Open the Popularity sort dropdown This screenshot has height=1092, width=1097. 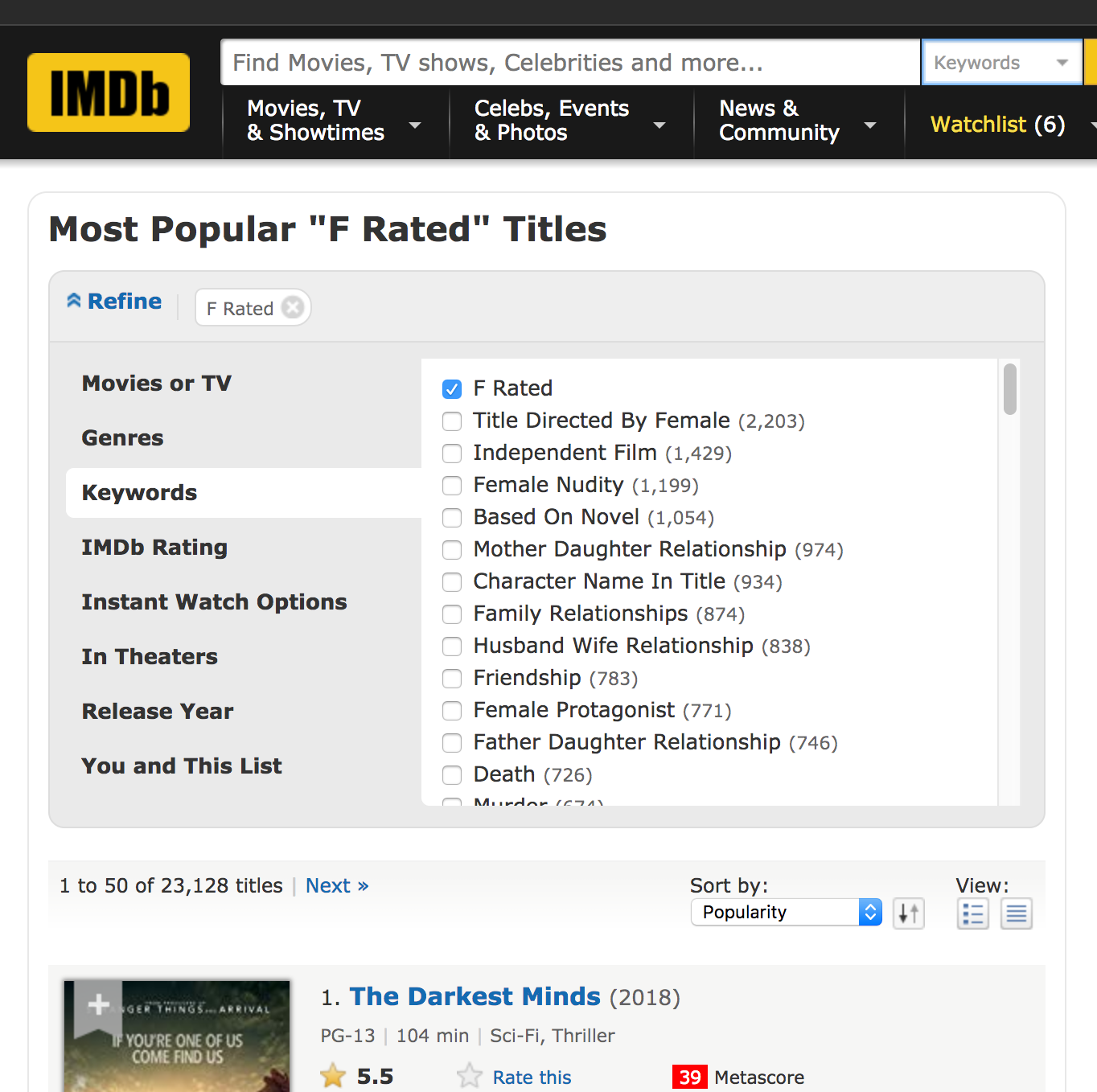[x=786, y=912]
